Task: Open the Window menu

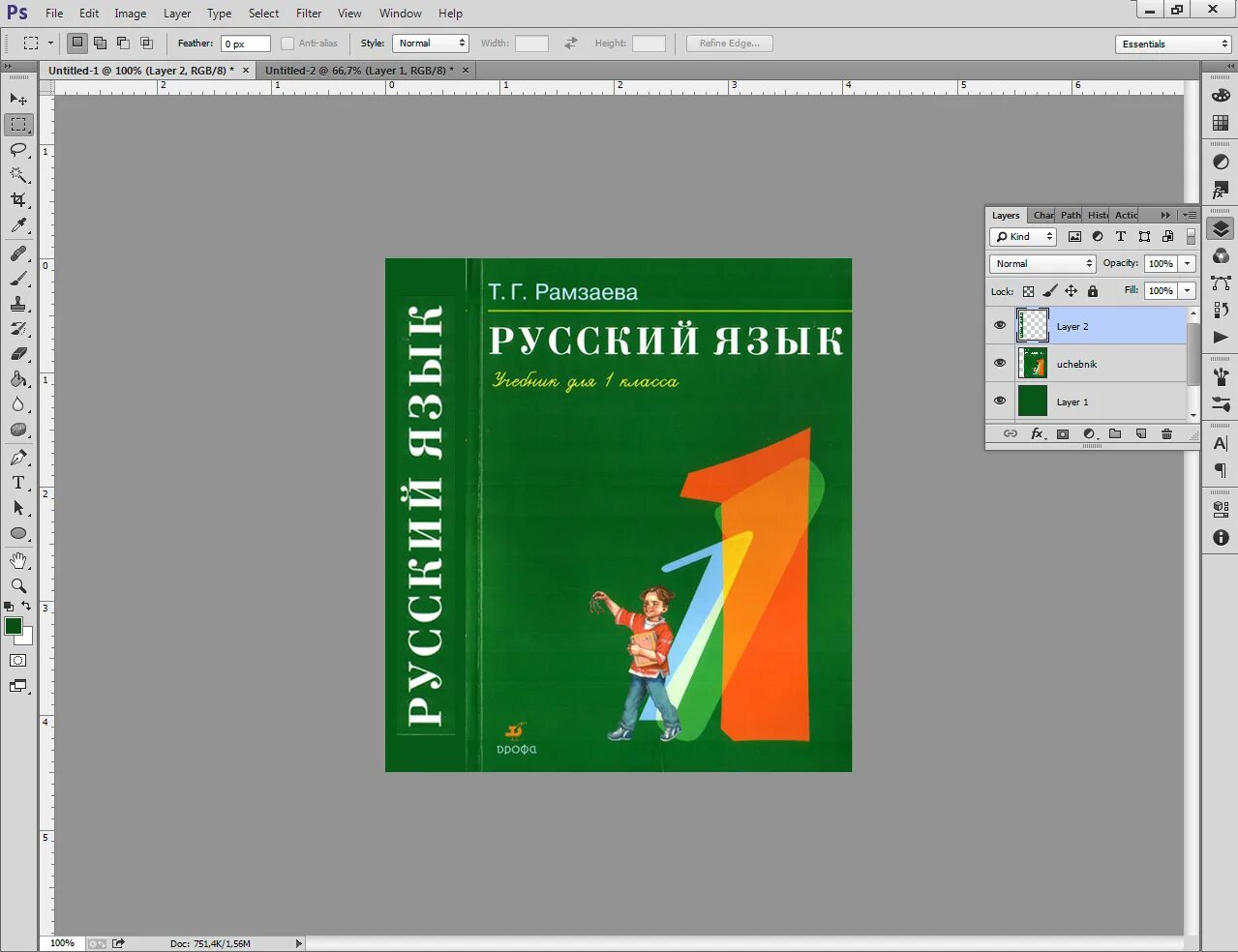Action: (401, 14)
